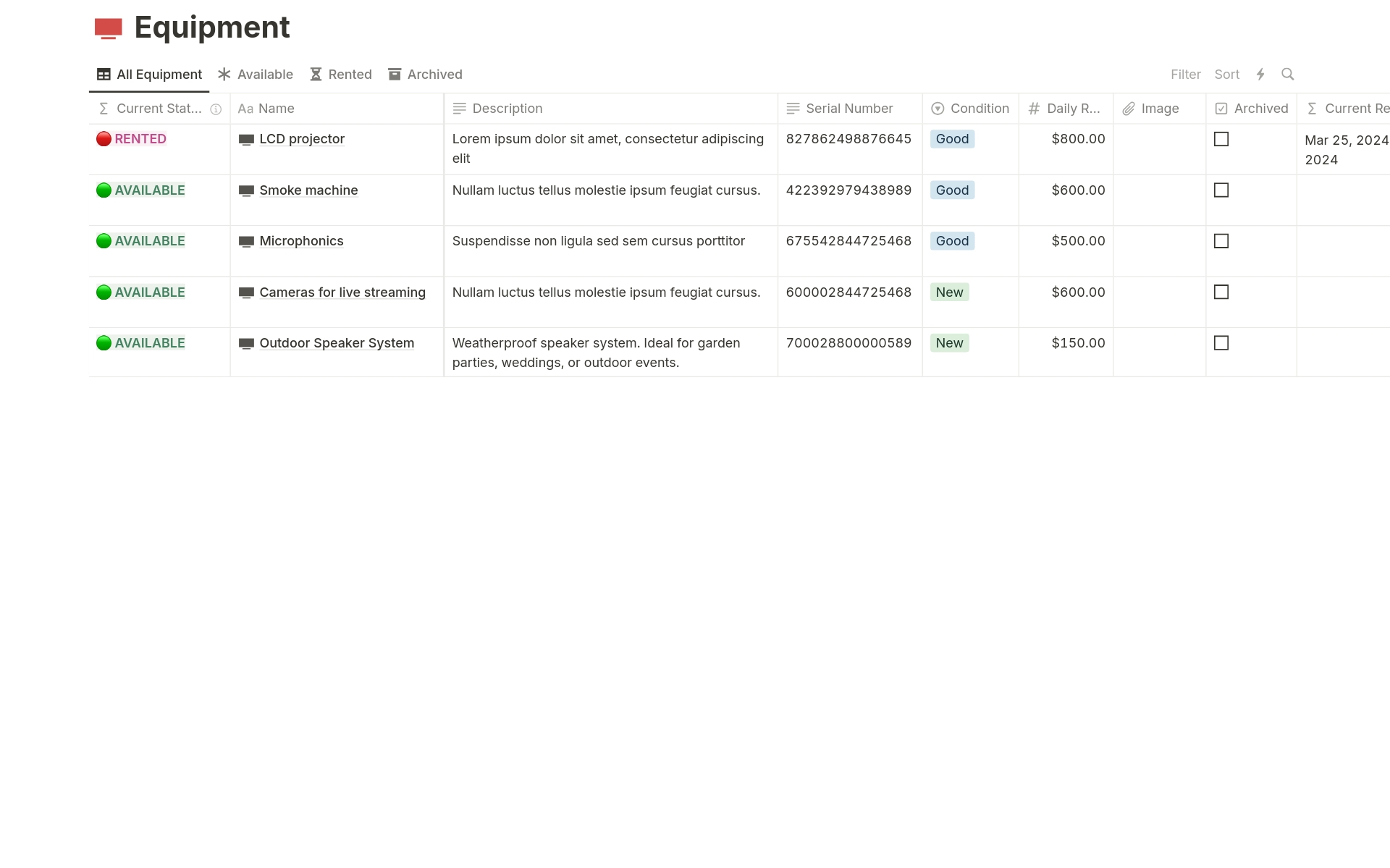Click the Equipment page title

pos(211,28)
